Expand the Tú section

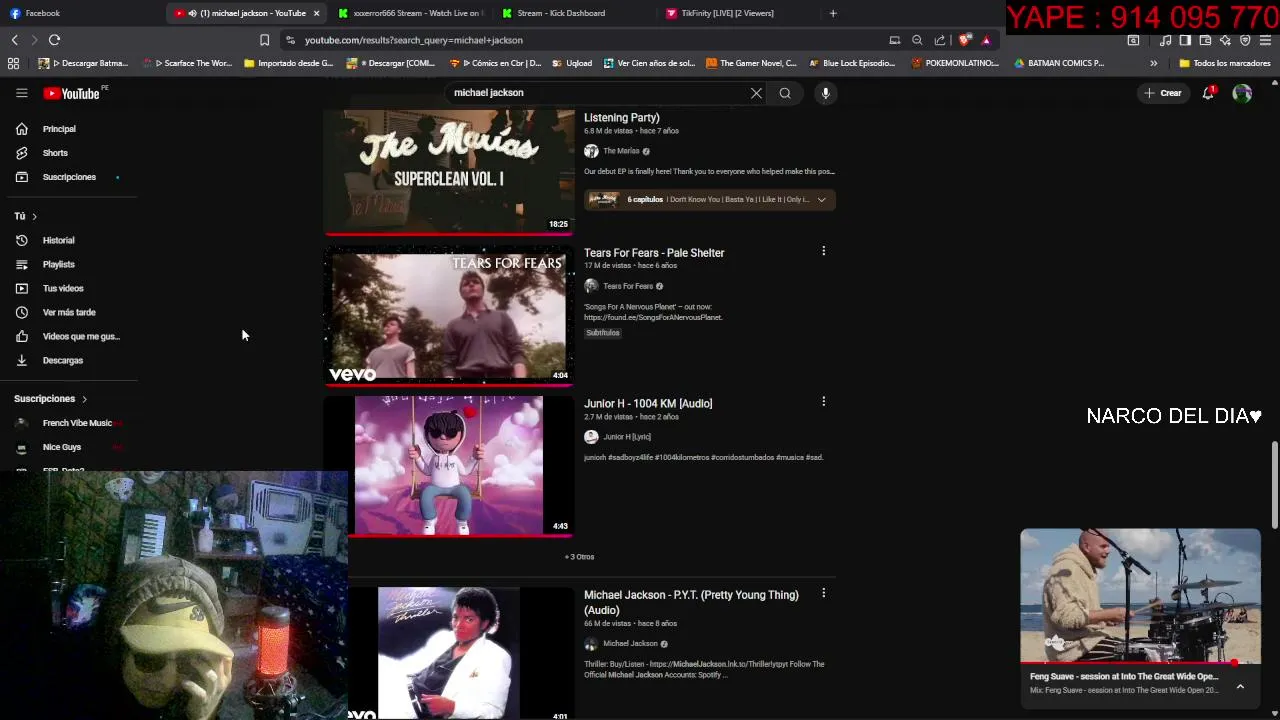(x=26, y=216)
